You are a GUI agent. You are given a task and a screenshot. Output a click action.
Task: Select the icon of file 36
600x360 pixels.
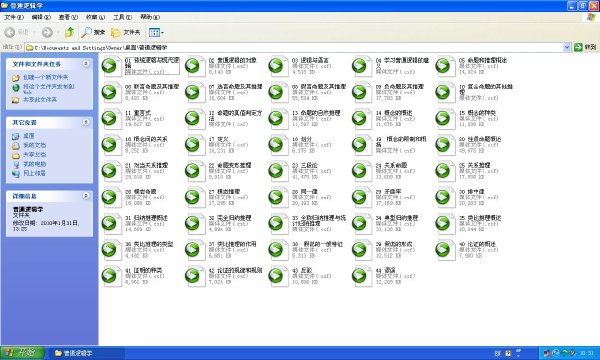(x=111, y=249)
